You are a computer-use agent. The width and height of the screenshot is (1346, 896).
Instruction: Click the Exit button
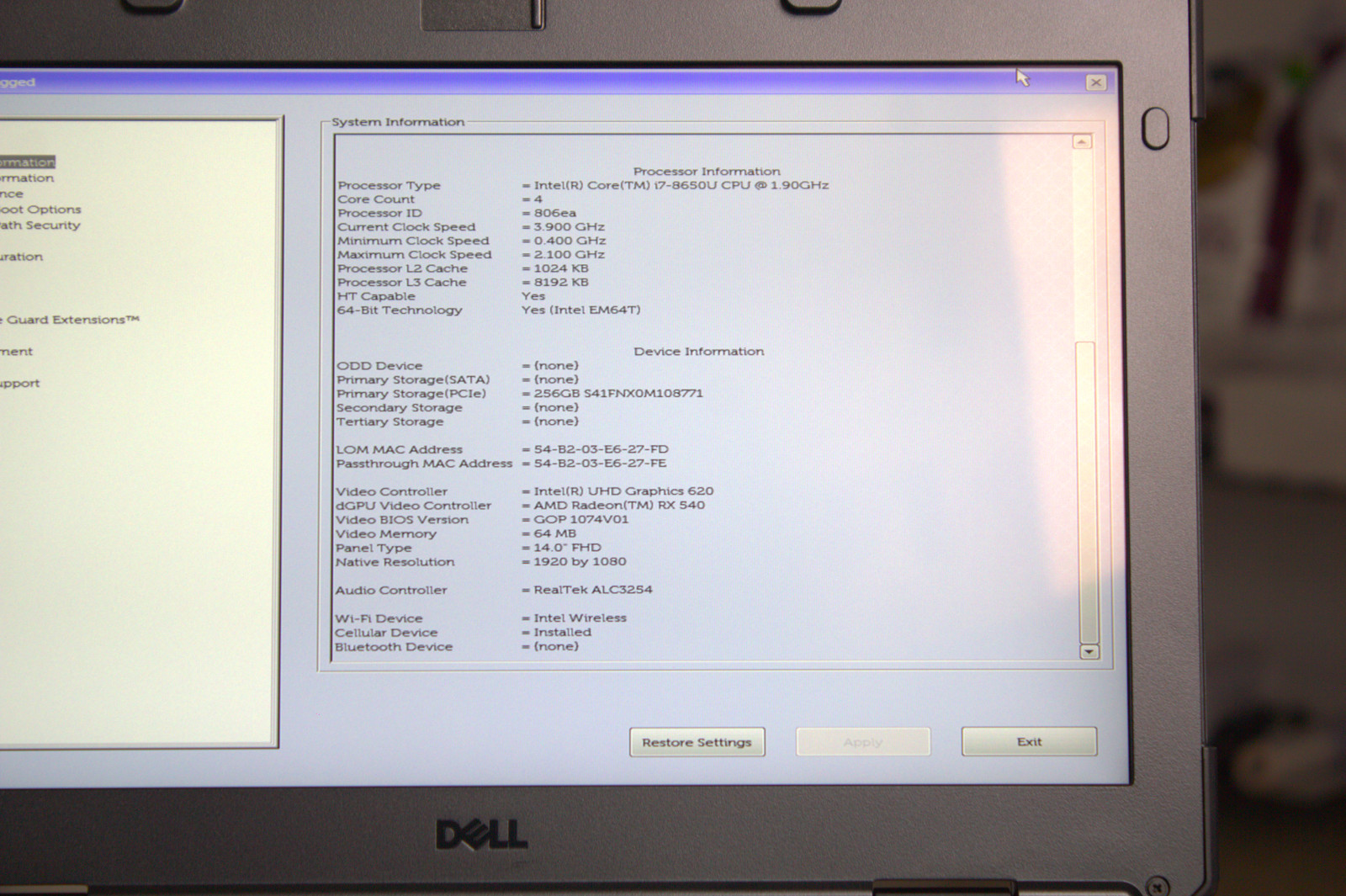click(1029, 741)
